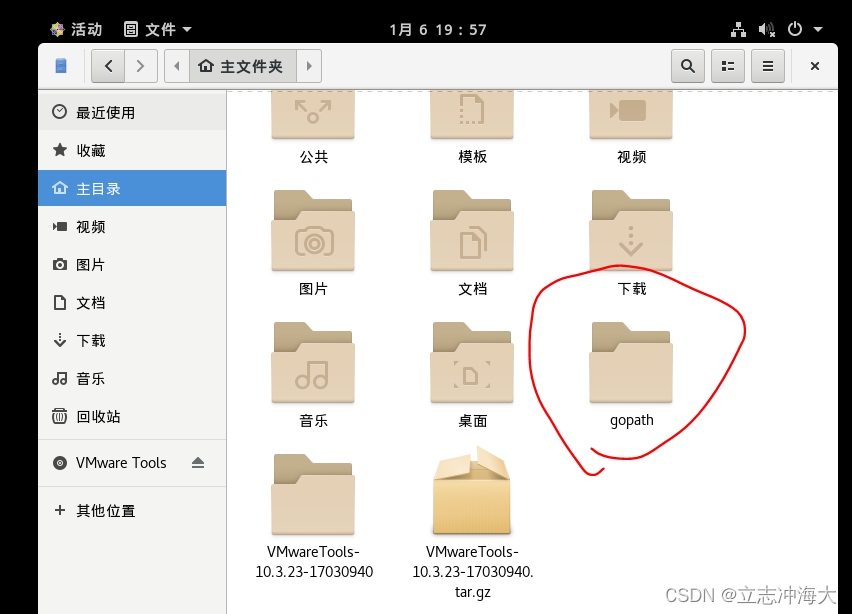Select VMware Tools in the sidebar

point(132,463)
